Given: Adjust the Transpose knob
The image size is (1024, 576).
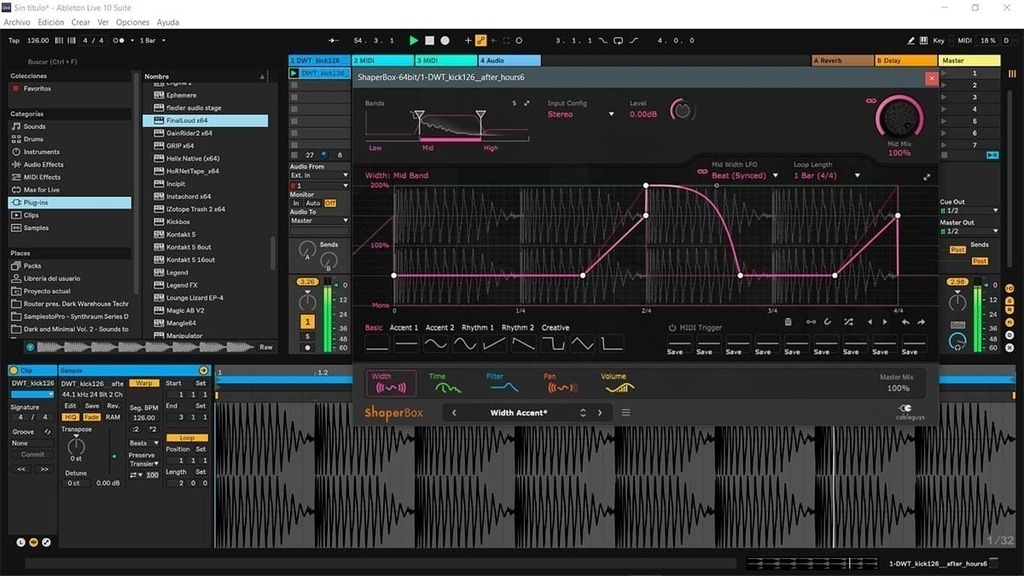Looking at the screenshot, I should [x=76, y=445].
